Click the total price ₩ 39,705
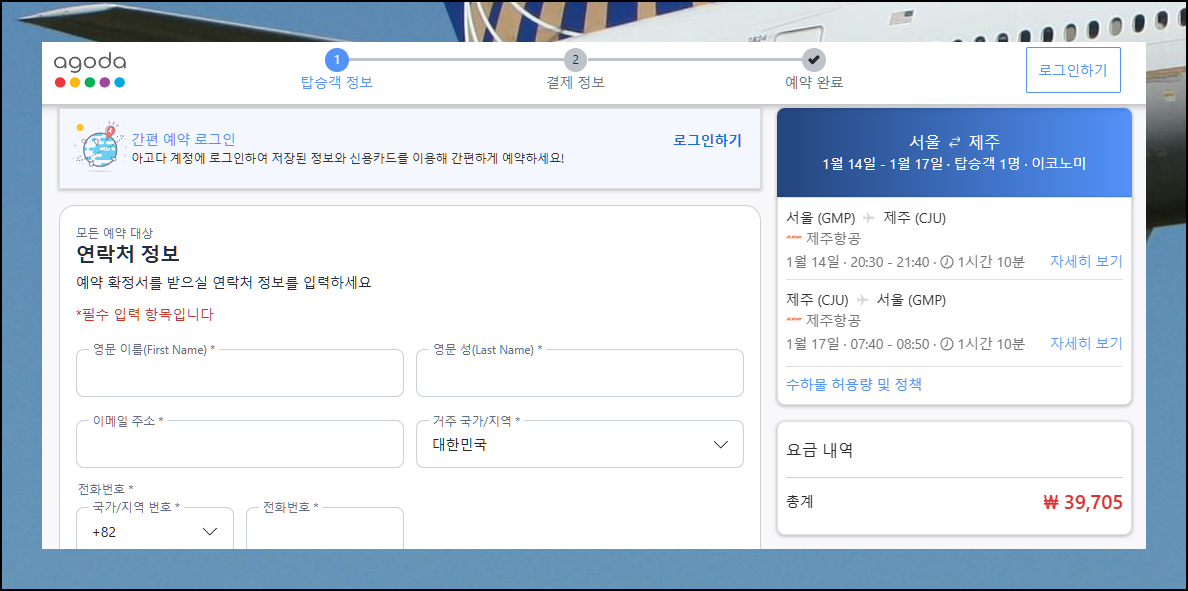 tap(1083, 502)
